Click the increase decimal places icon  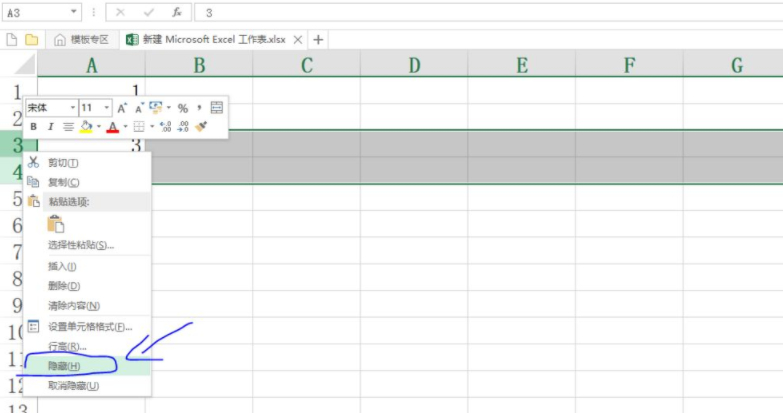166,127
